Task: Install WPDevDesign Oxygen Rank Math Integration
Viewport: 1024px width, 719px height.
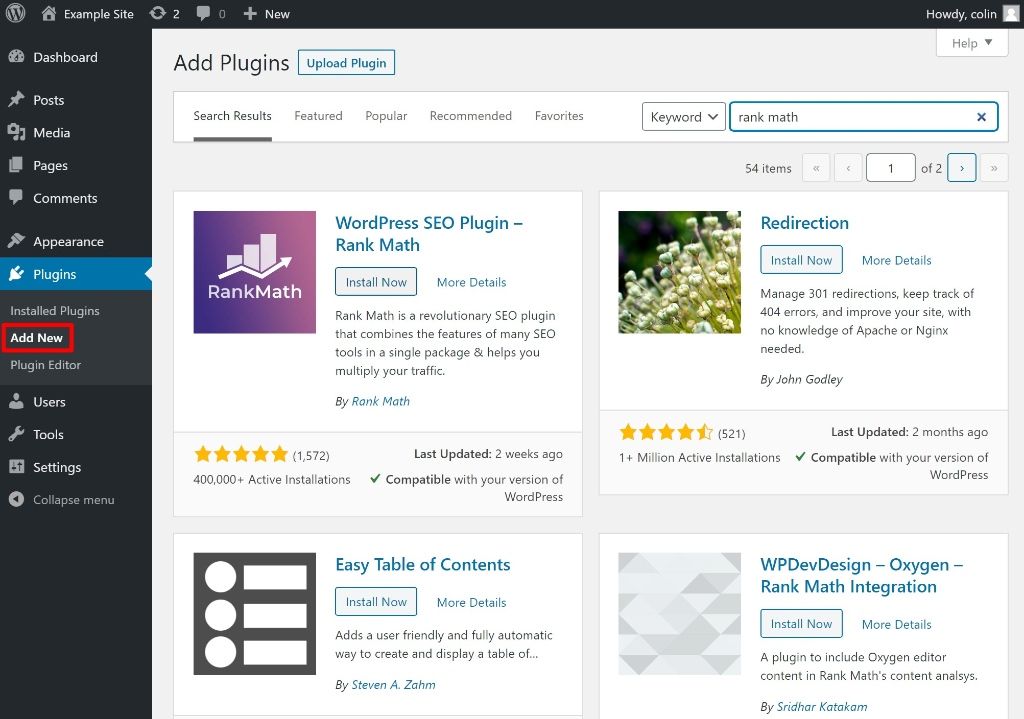Action: point(801,624)
